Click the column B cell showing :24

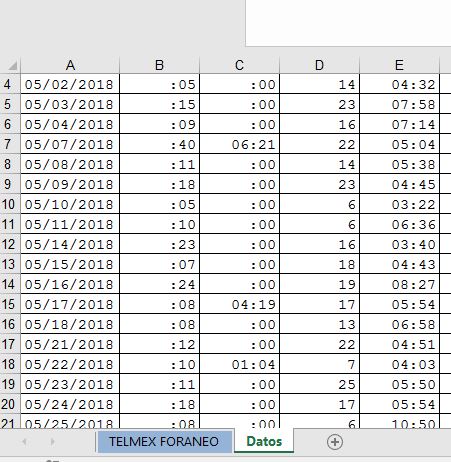pyautogui.click(x=159, y=284)
